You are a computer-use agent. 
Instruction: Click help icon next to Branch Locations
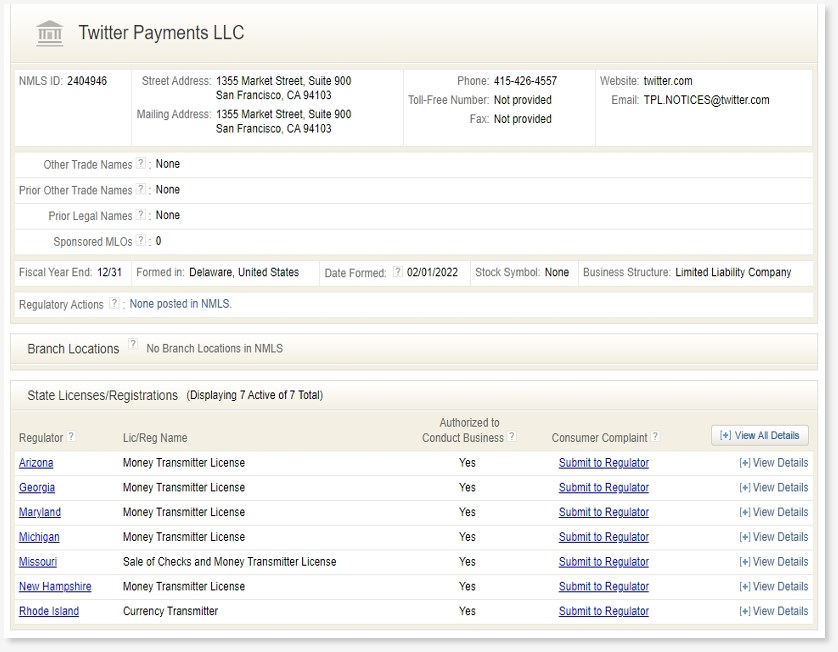tap(133, 346)
